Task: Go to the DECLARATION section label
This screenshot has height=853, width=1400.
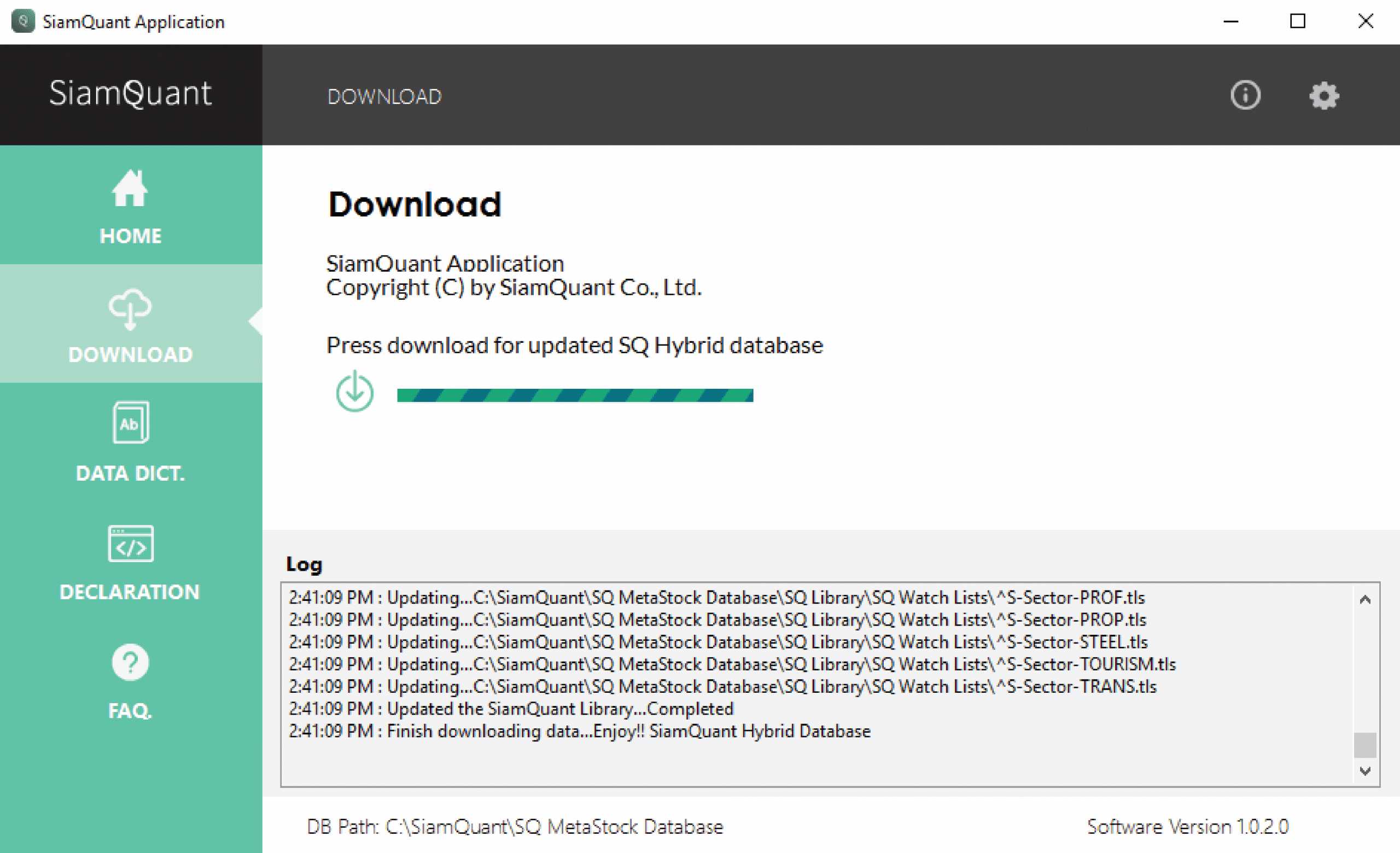Action: tap(130, 592)
